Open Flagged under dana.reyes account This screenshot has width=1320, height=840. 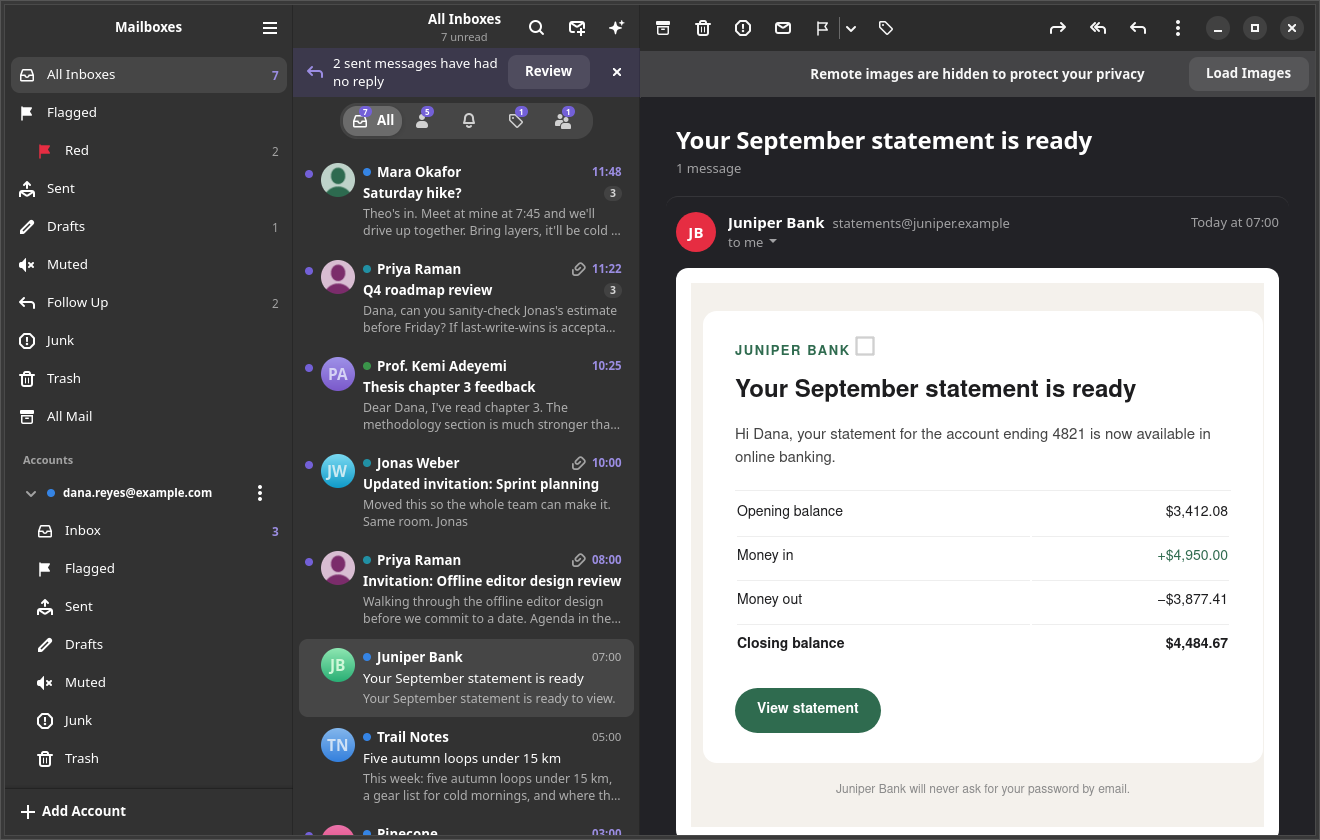[x=149, y=569]
